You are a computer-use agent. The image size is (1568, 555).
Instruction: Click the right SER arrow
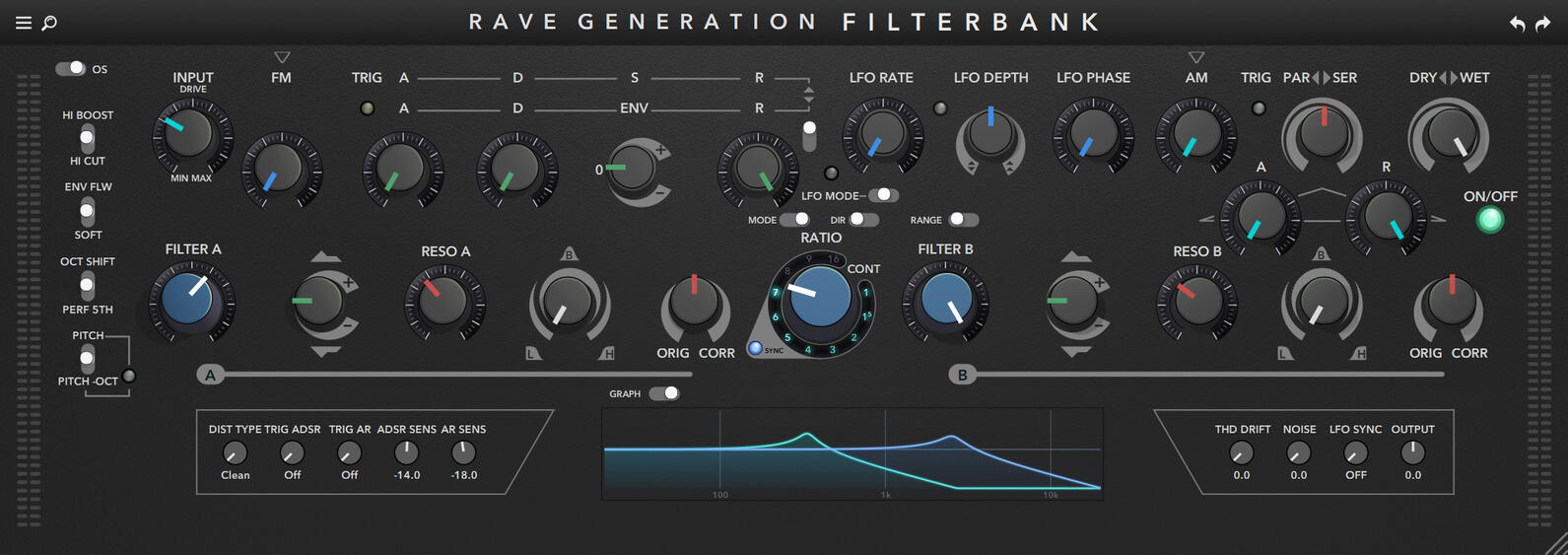pos(1327,78)
